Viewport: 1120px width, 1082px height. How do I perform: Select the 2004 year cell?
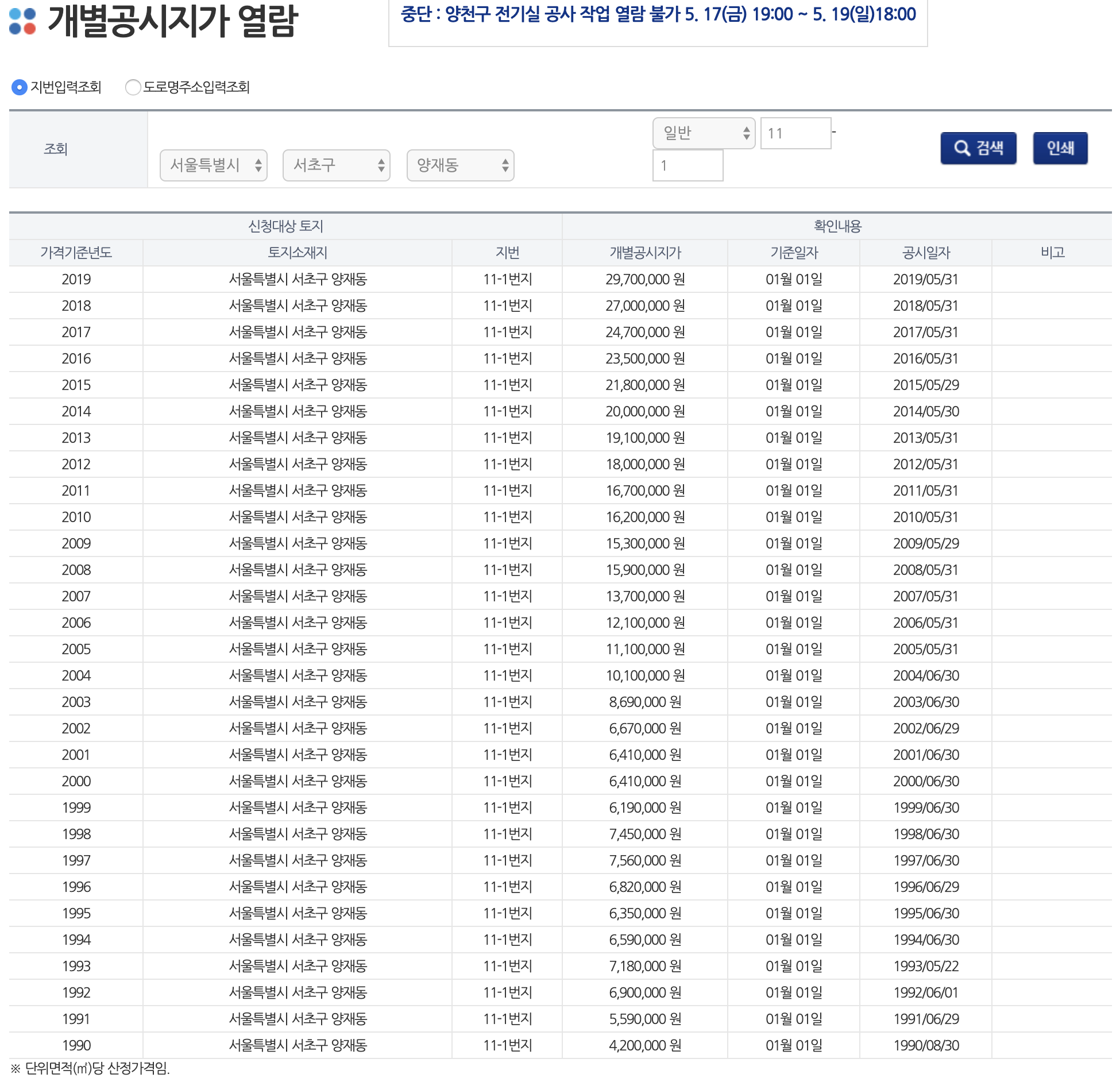tap(76, 675)
